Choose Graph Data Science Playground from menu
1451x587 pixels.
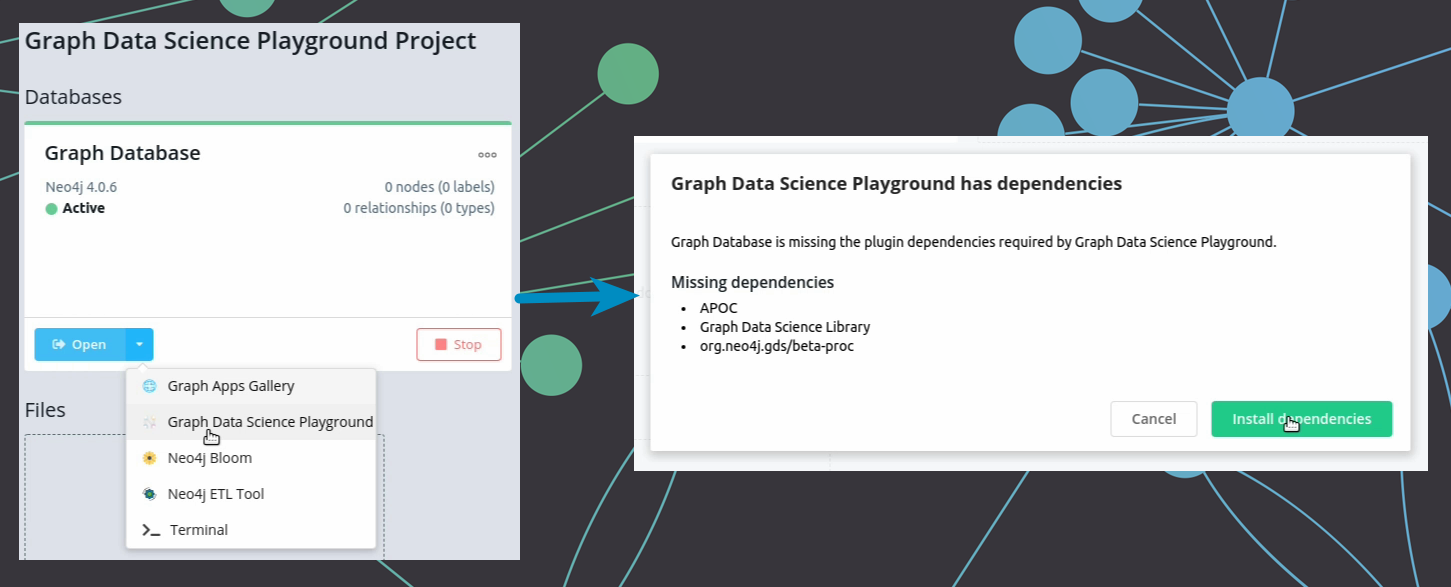[251, 422]
